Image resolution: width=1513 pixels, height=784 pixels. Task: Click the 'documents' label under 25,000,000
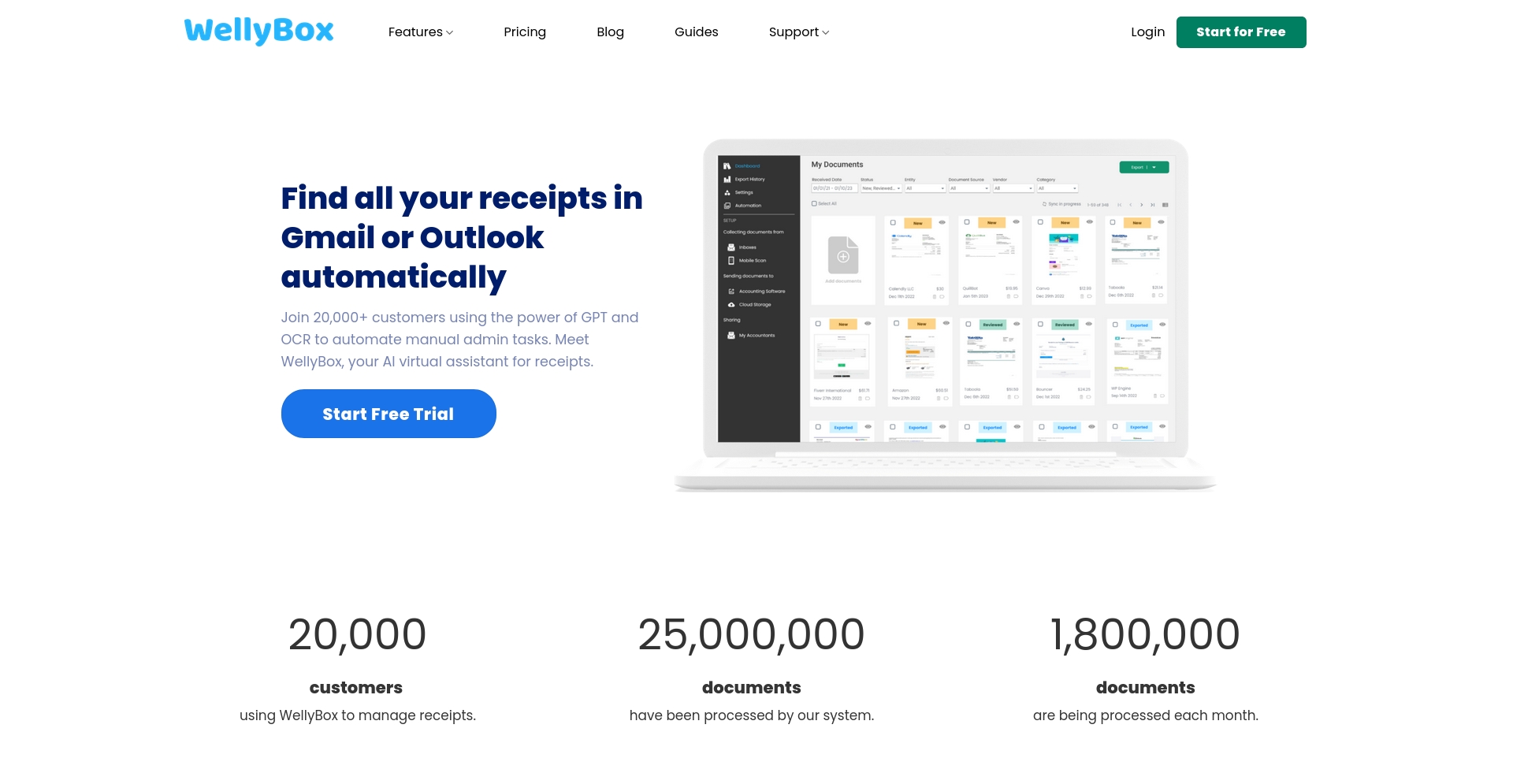pyautogui.click(x=752, y=688)
